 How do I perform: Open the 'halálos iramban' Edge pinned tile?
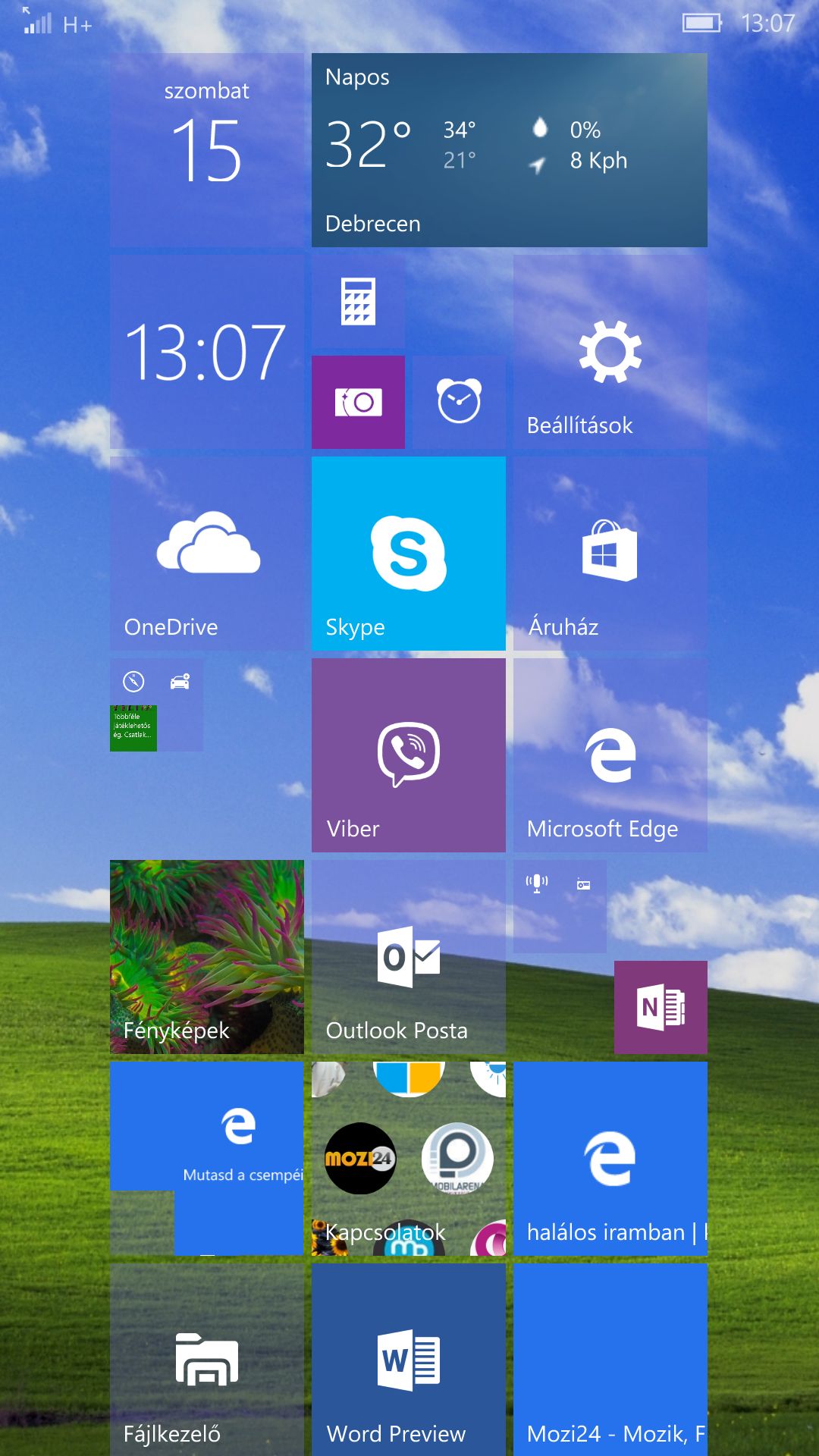tap(610, 1158)
